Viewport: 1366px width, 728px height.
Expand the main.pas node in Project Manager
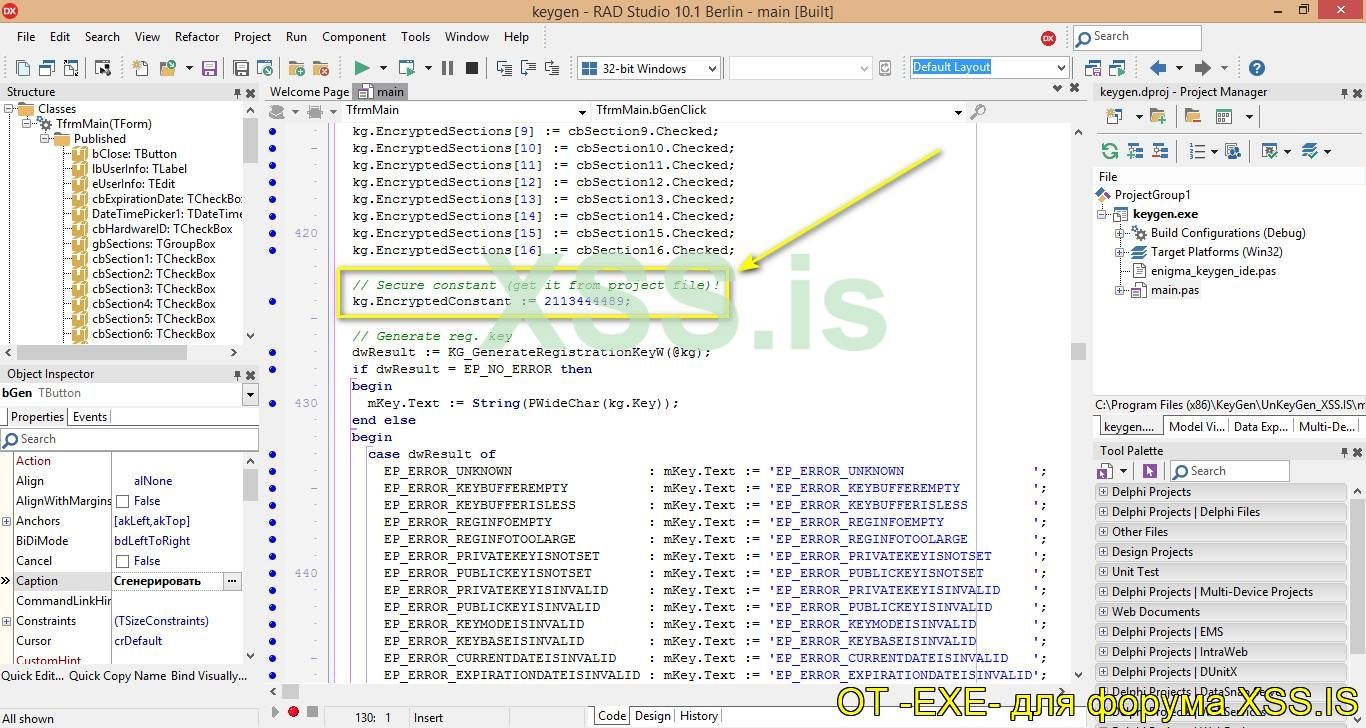pos(1121,290)
